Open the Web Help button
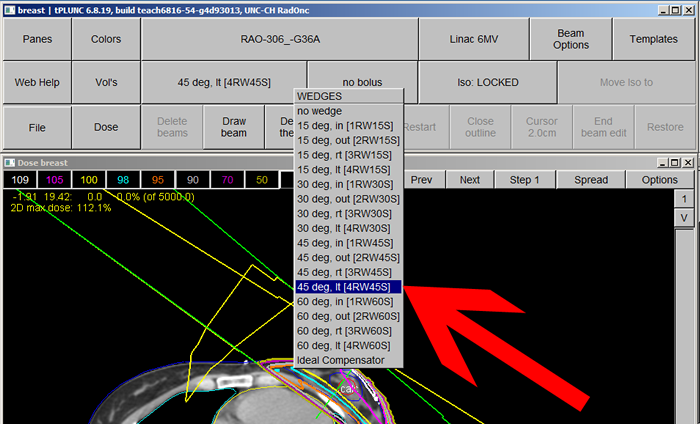This screenshot has height=424, width=700. [x=36, y=82]
